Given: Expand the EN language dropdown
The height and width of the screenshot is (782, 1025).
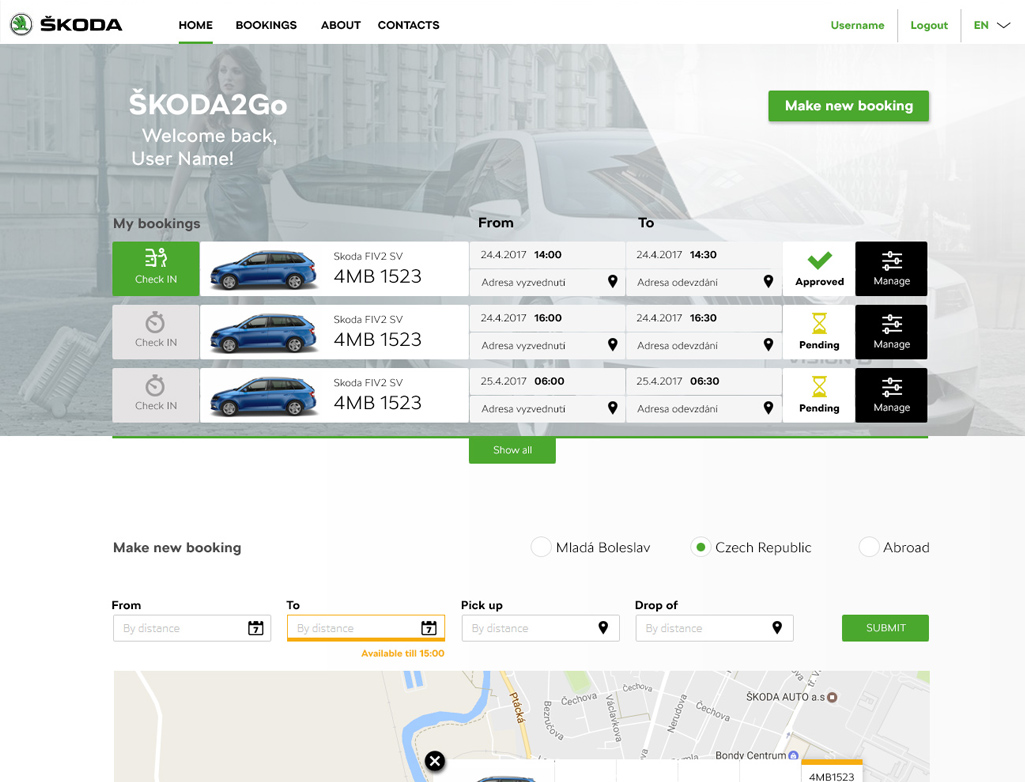Looking at the screenshot, I should (x=992, y=25).
